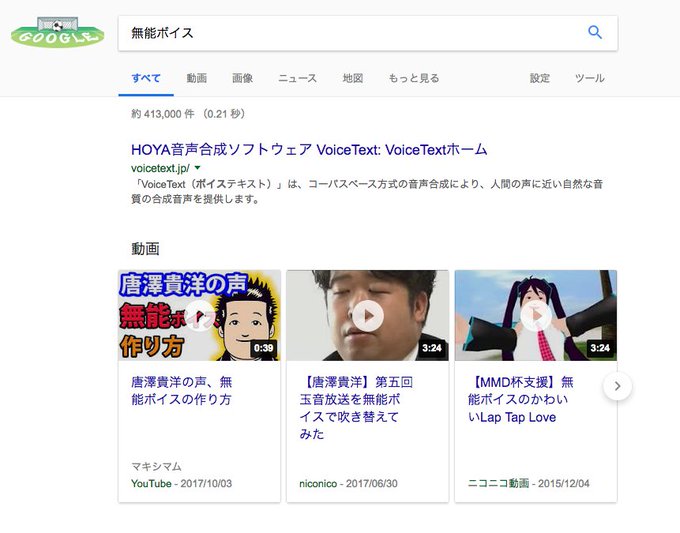
Task: Switch to the 画像 tab
Action: click(x=242, y=78)
